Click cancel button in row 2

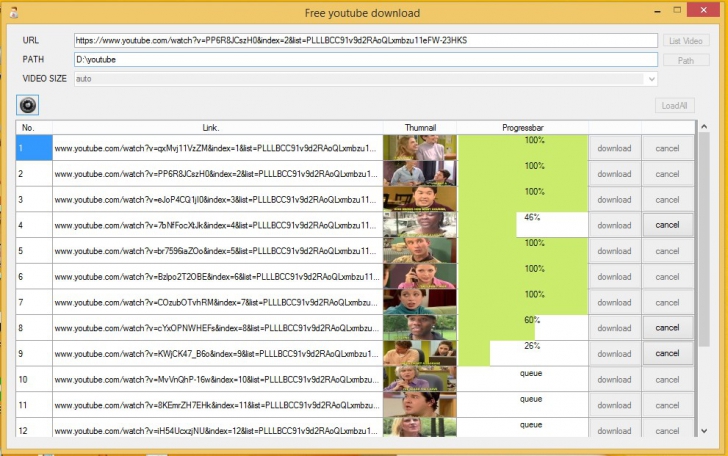(x=667, y=174)
